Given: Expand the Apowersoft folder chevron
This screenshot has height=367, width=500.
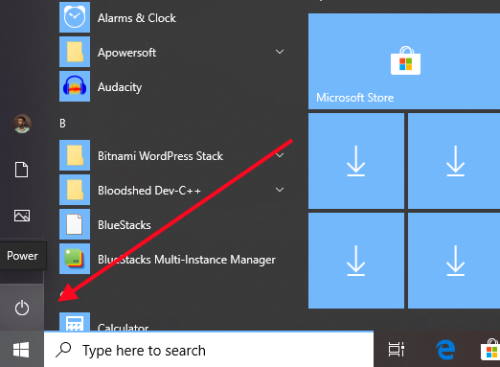Looking at the screenshot, I should 280,52.
